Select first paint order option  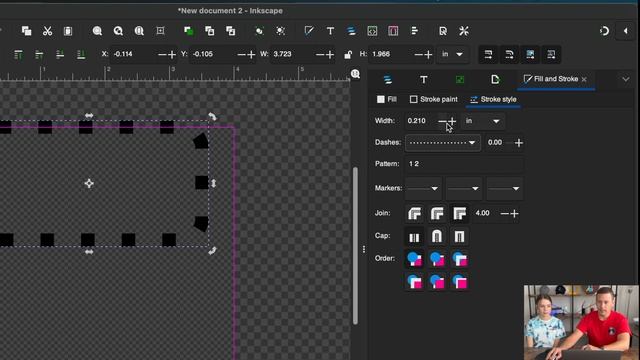pyautogui.click(x=415, y=259)
